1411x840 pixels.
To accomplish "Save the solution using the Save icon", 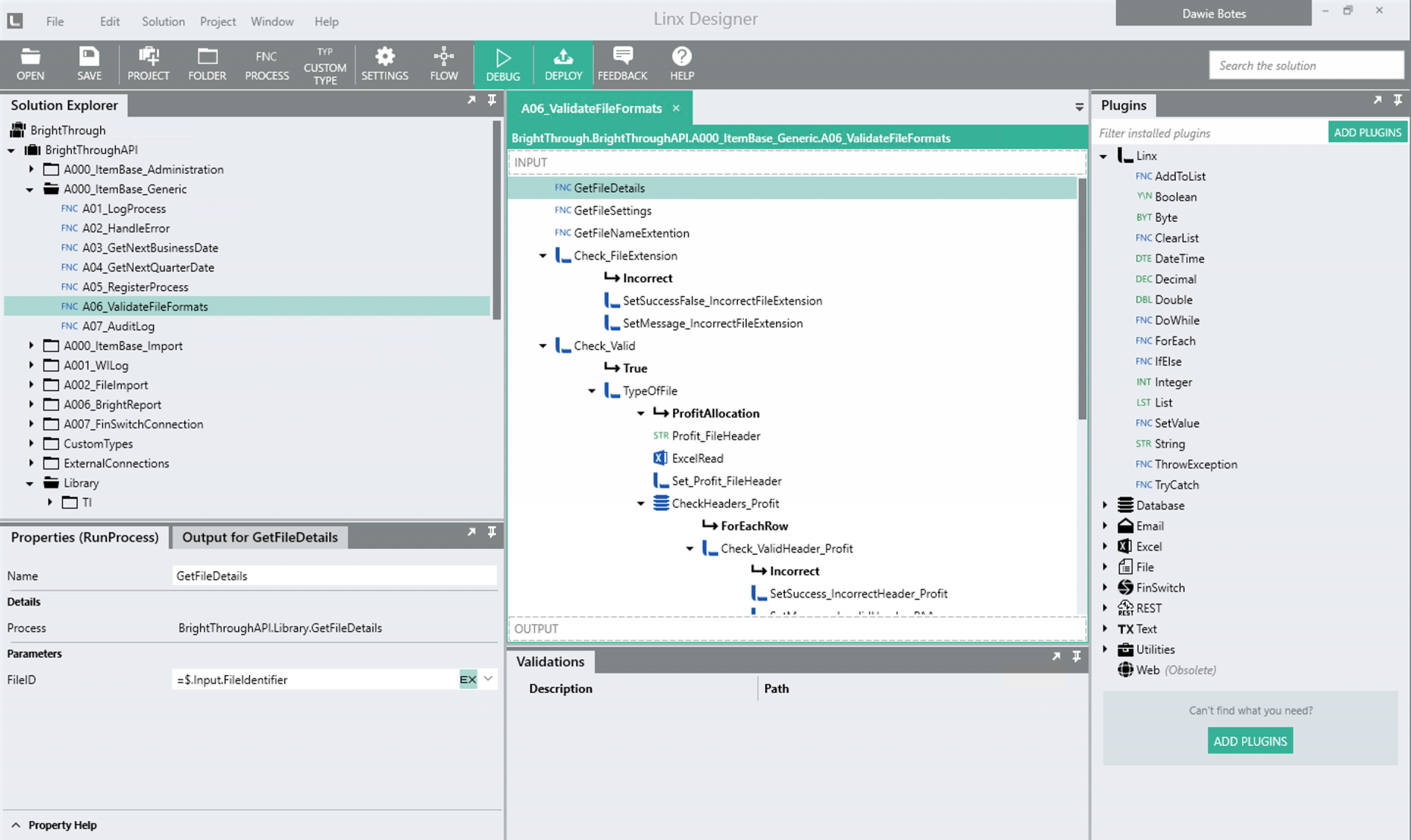I will click(x=89, y=64).
